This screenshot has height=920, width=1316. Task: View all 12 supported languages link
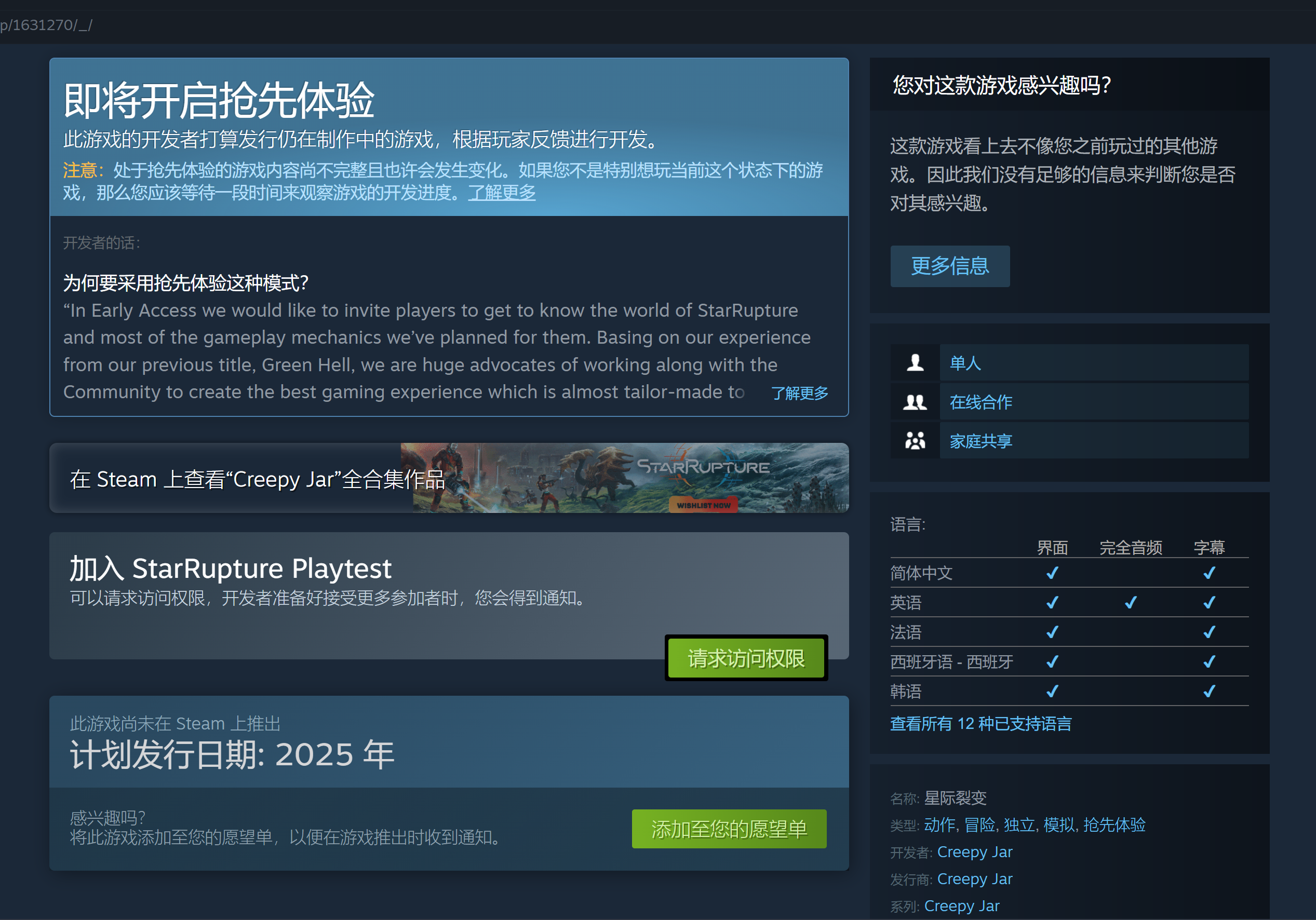pos(980,724)
